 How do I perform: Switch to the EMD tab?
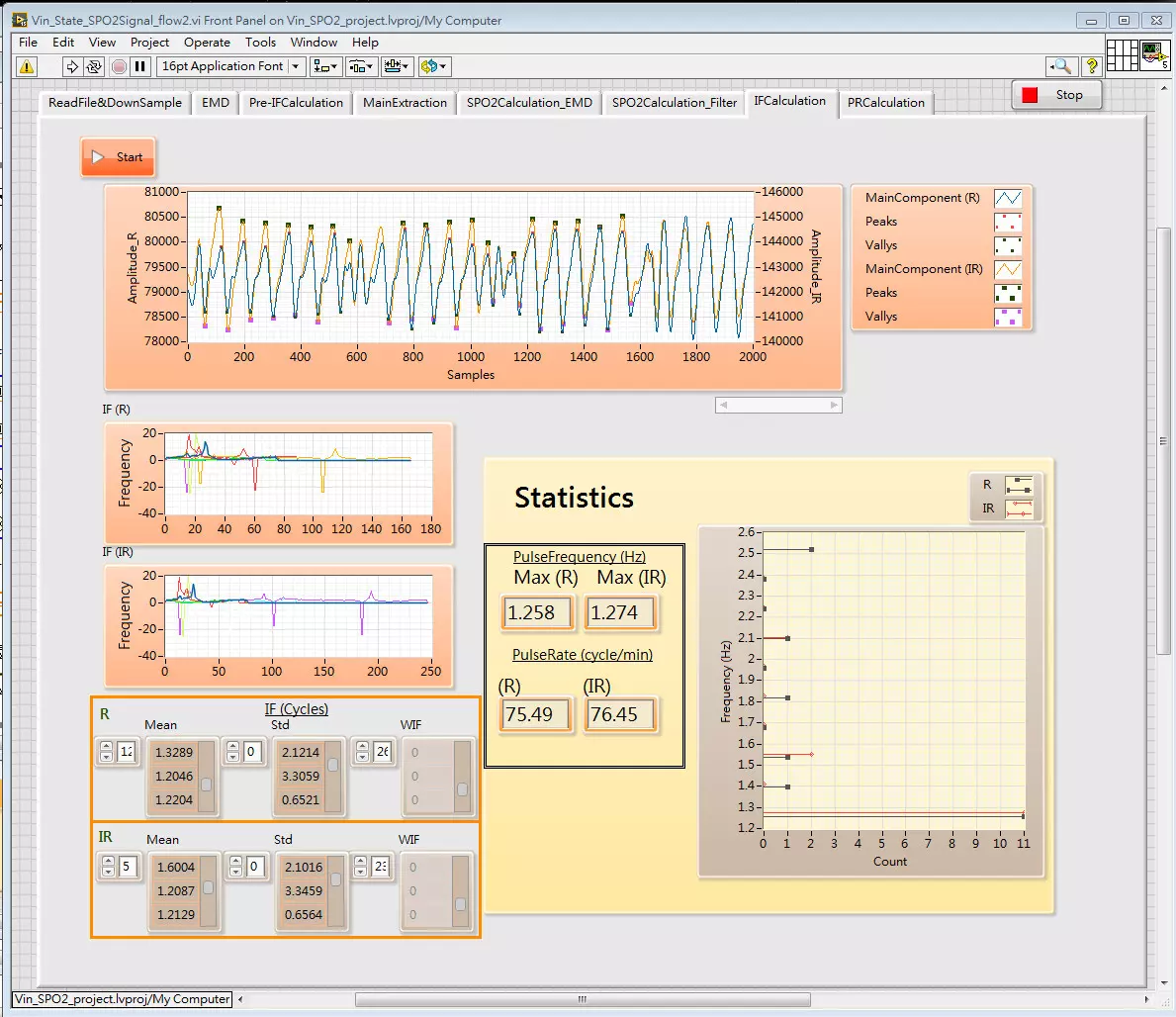215,102
